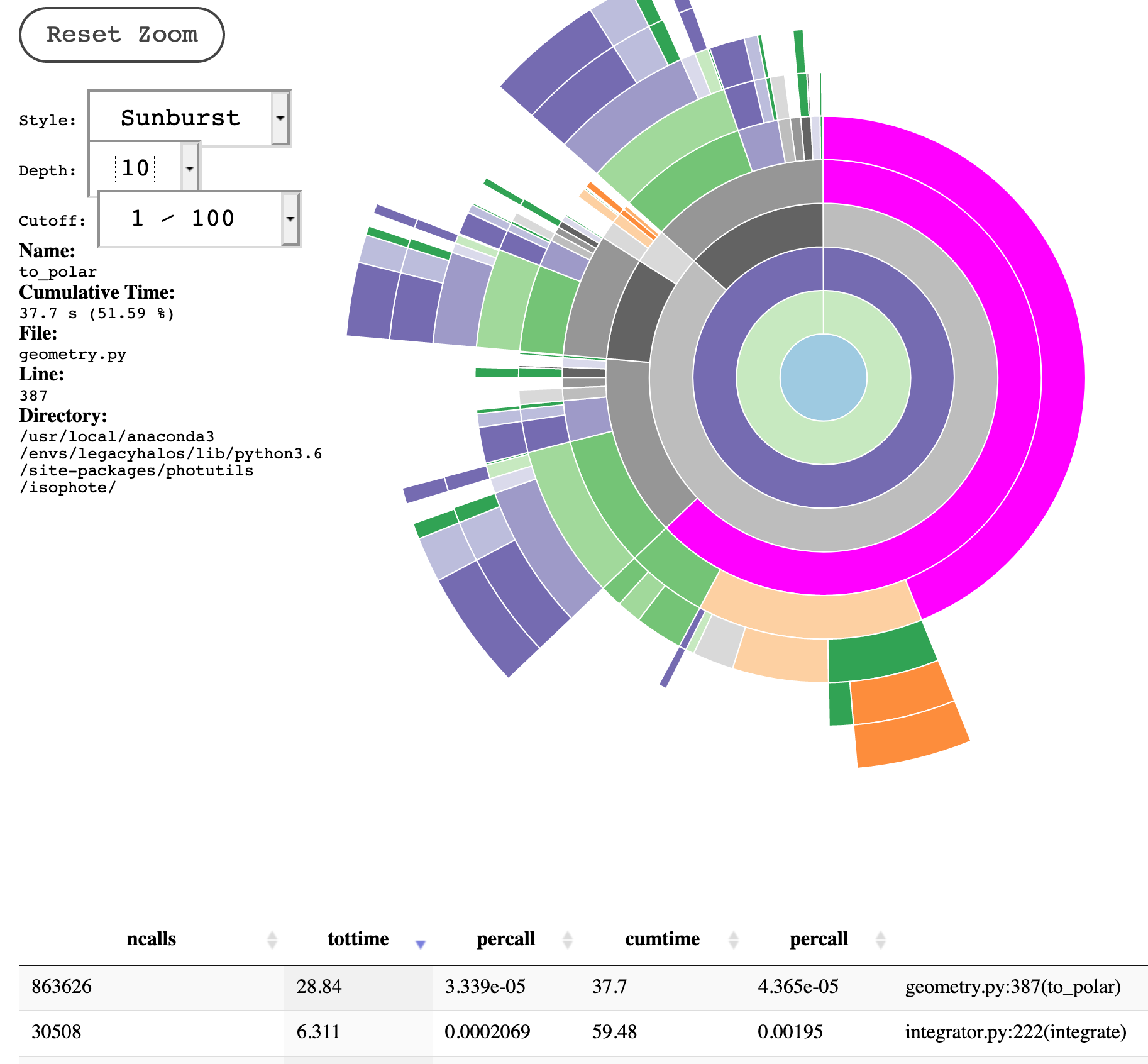This screenshot has height=1064, width=1148.
Task: Sort by the first percall sort arrow
Action: pyautogui.click(x=566, y=939)
